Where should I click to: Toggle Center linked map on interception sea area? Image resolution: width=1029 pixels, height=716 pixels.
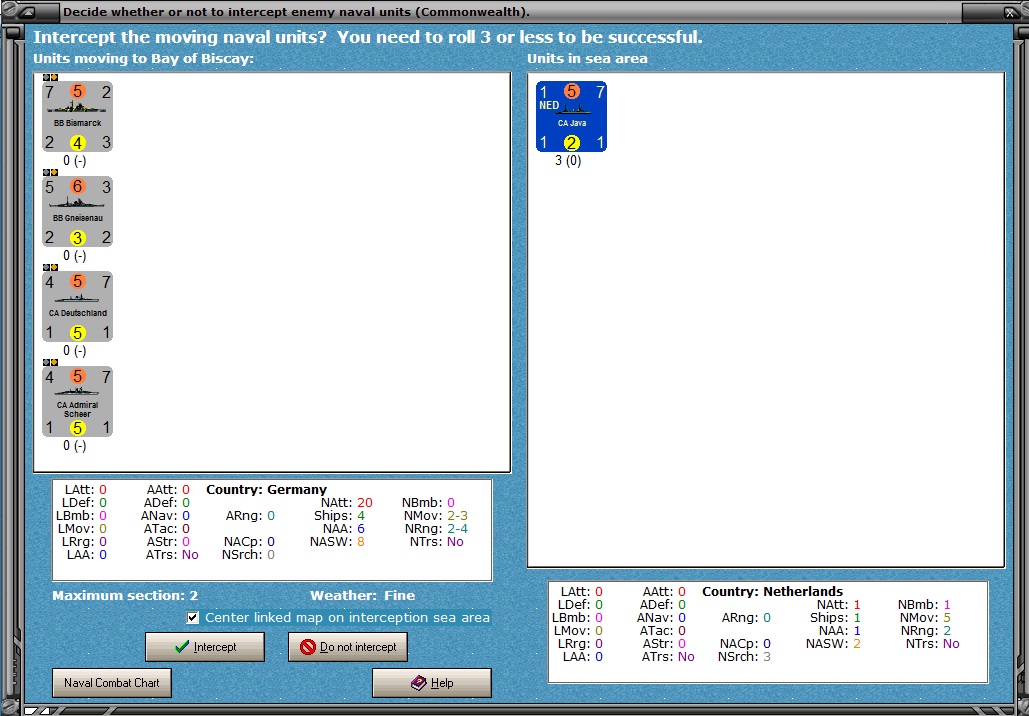339,618
